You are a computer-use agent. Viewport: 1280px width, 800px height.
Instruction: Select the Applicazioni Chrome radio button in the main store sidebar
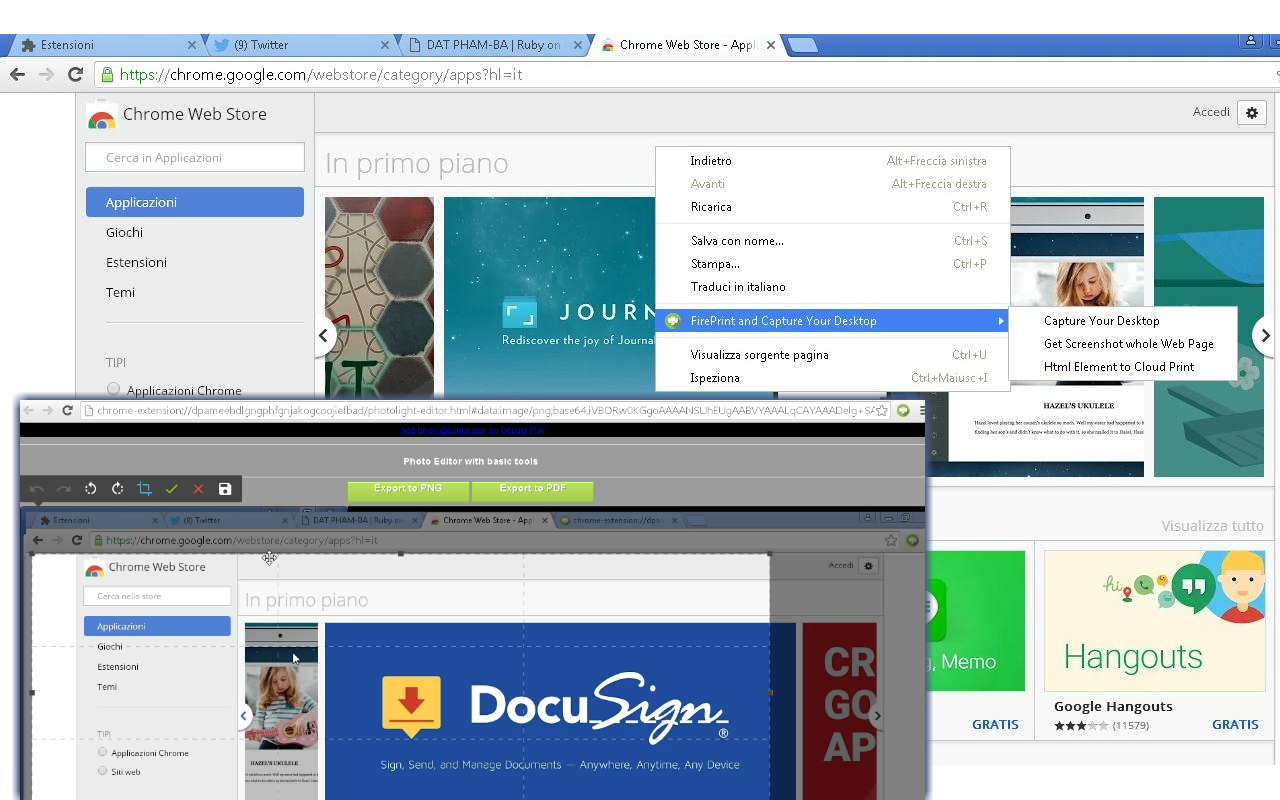point(113,389)
